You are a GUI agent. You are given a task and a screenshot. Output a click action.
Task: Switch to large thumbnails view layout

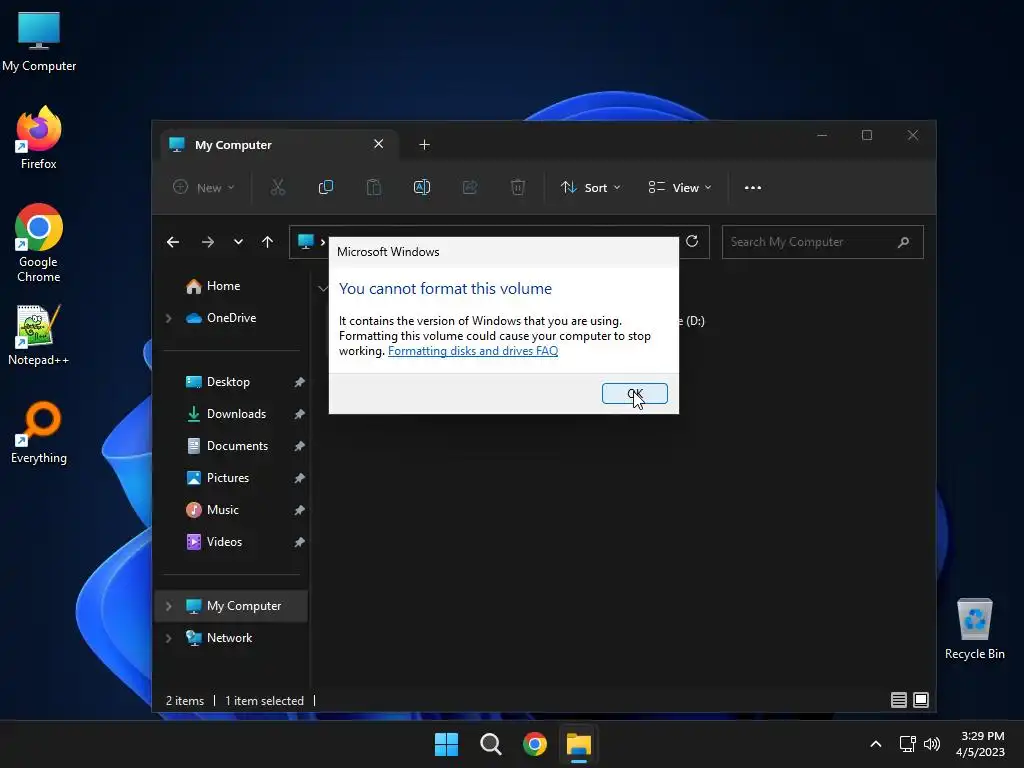tap(921, 700)
